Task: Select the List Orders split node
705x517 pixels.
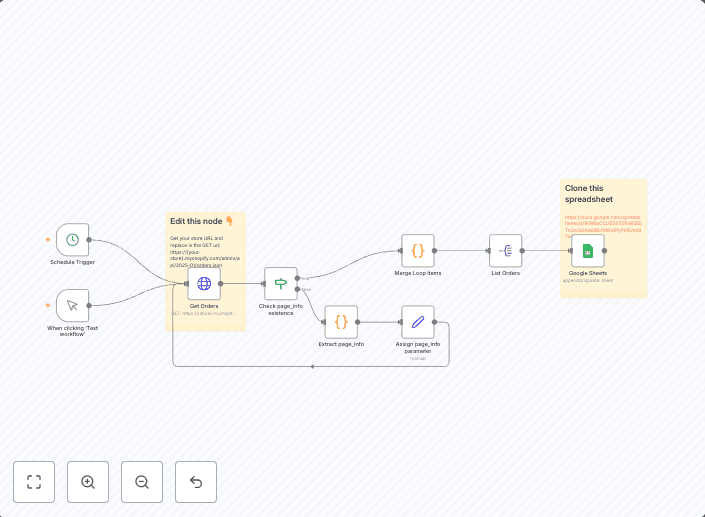Action: coord(505,250)
